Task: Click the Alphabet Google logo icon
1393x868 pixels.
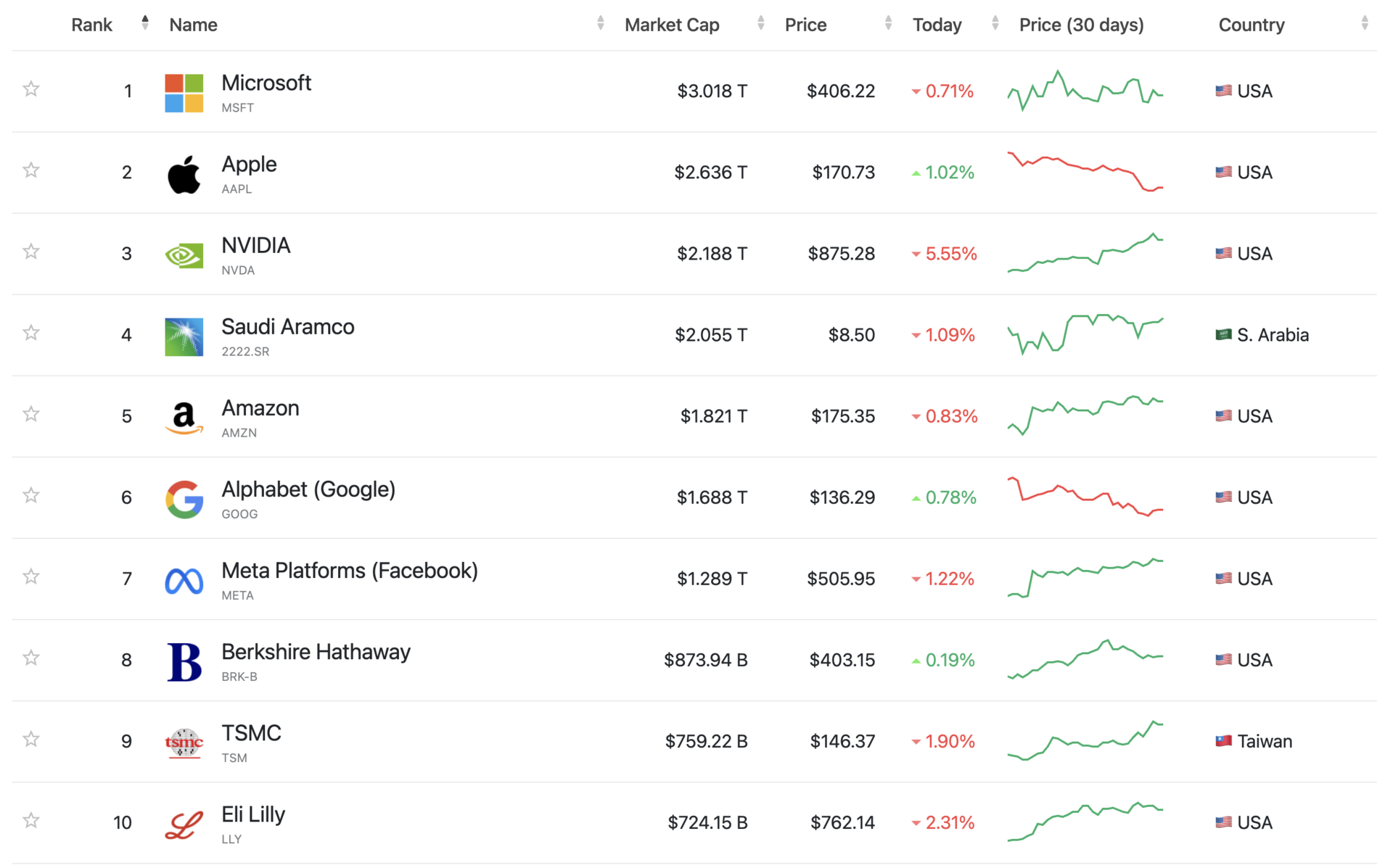Action: [184, 499]
